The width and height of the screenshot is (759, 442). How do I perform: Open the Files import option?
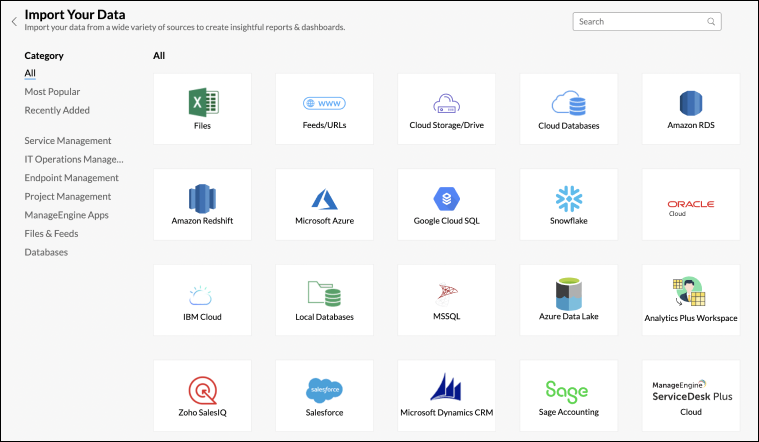202,108
